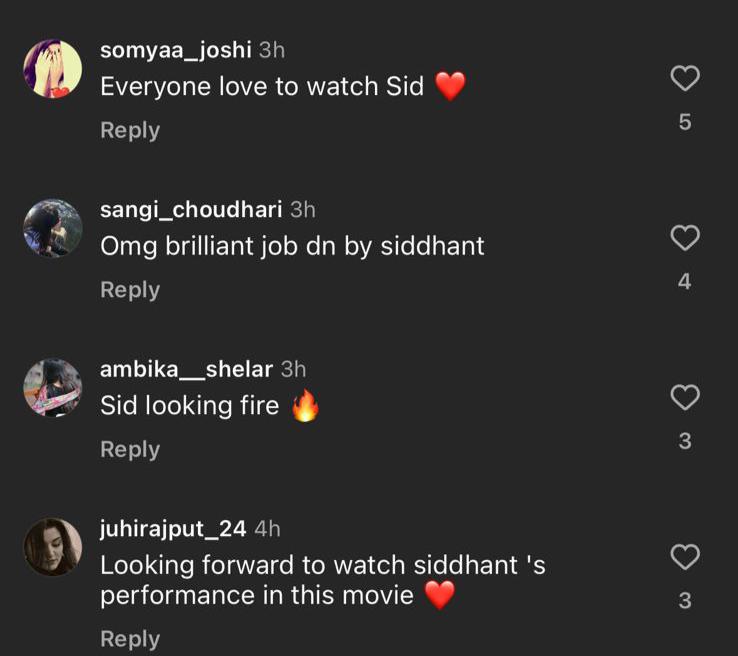Image resolution: width=738 pixels, height=656 pixels.
Task: Like somyaa_joshi's comment with the heart
Action: (x=684, y=79)
